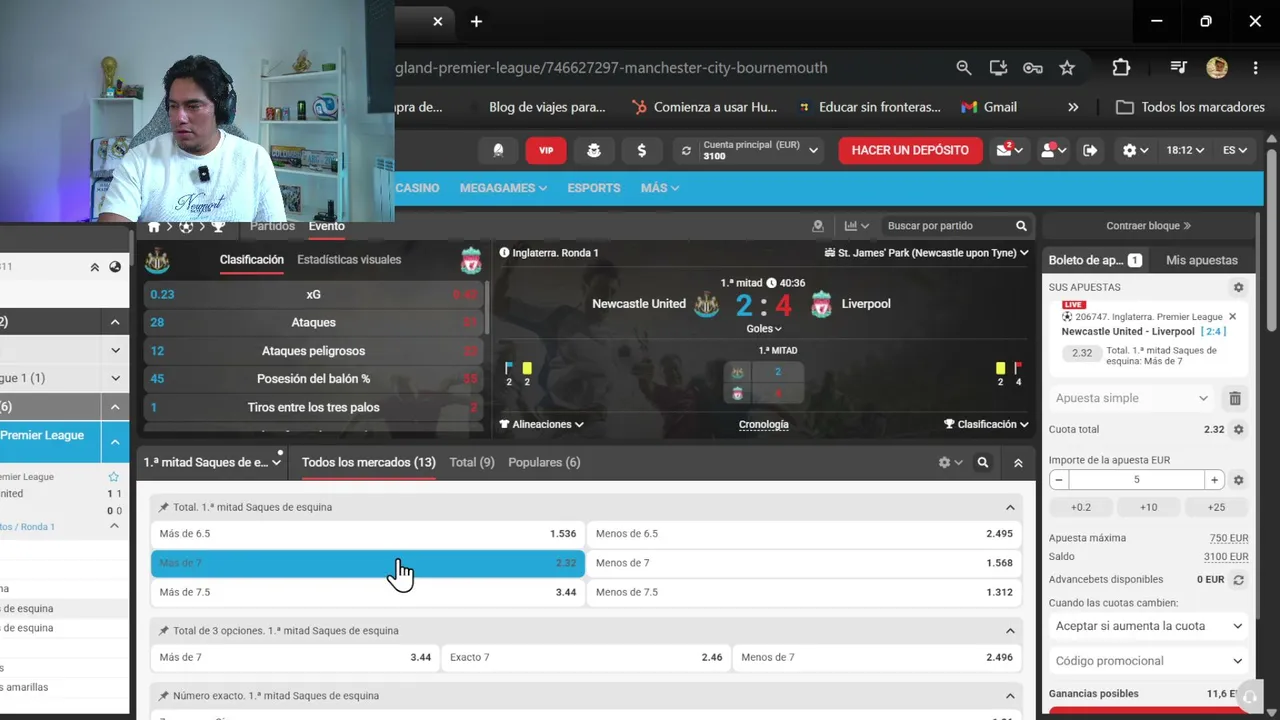1280x720 pixels.
Task: Pin the Total de 3 opciones market
Action: tap(164, 631)
